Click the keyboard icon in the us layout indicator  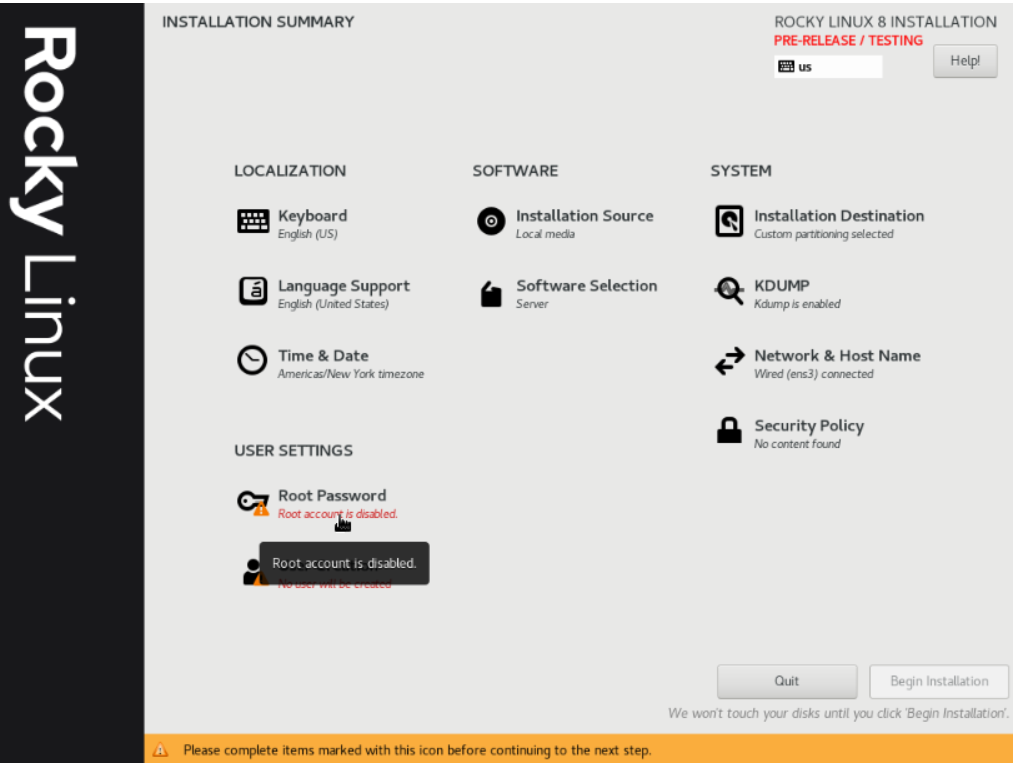click(x=786, y=66)
